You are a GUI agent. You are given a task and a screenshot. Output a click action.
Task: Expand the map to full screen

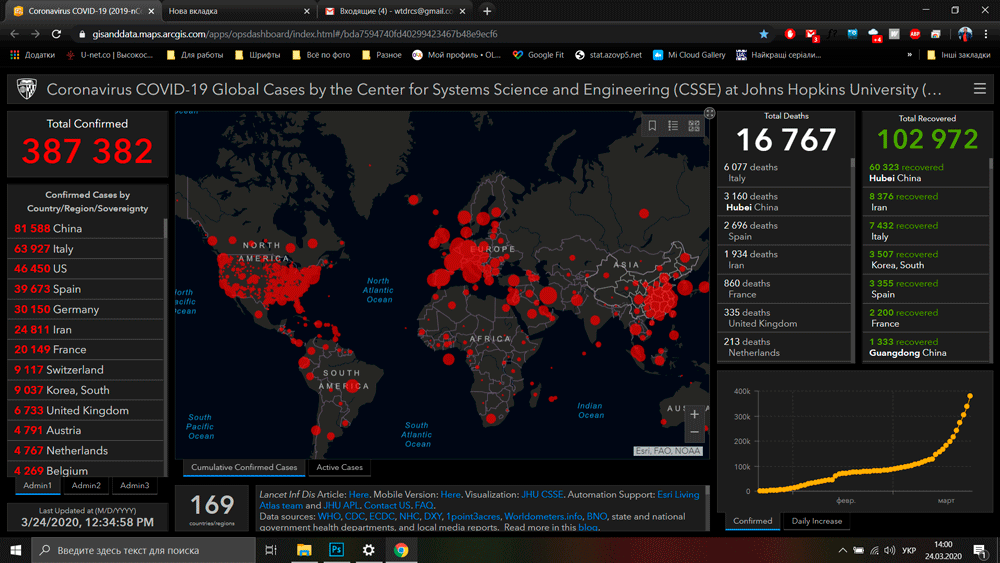(x=709, y=113)
